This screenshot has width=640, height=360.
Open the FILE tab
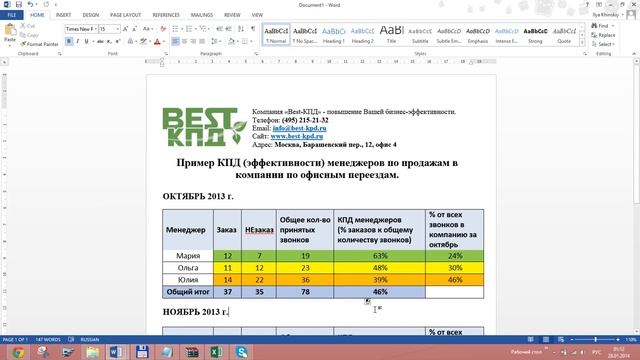pyautogui.click(x=12, y=15)
